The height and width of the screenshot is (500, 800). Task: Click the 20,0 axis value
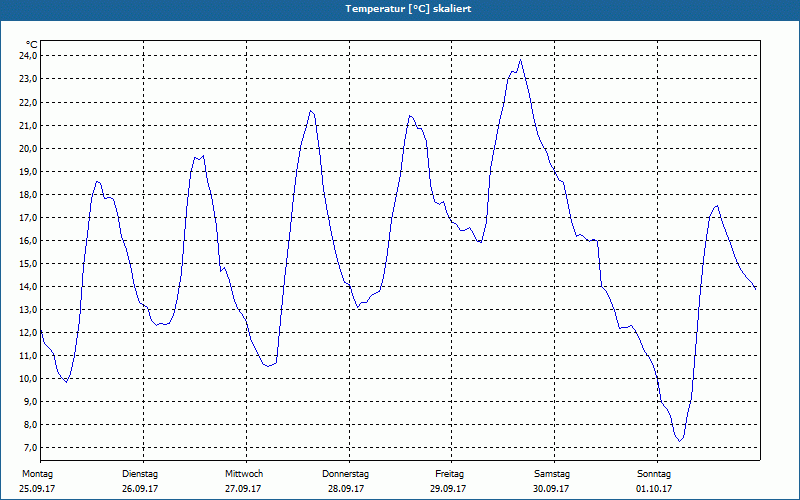(x=28, y=148)
